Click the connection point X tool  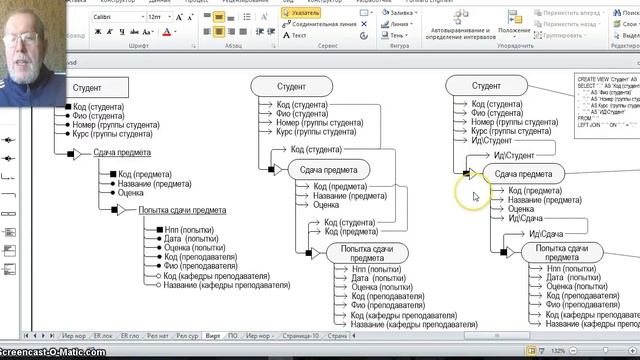(x=364, y=24)
